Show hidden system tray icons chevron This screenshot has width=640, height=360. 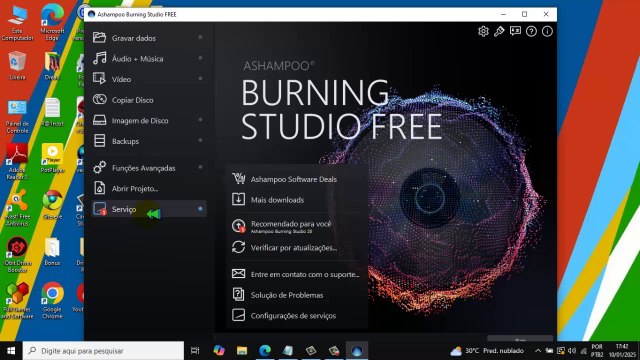(x=538, y=351)
